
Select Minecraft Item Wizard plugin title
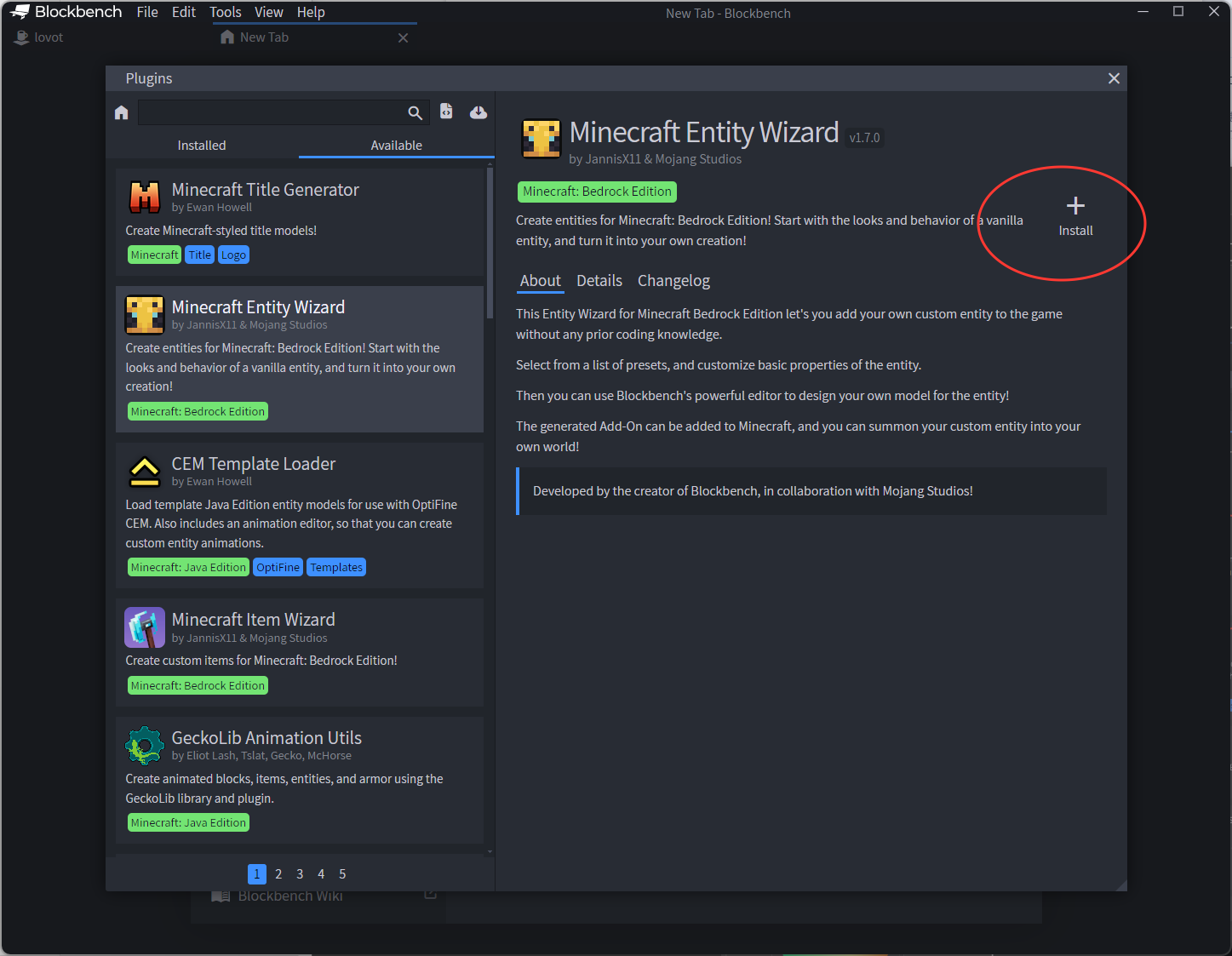coord(254,620)
